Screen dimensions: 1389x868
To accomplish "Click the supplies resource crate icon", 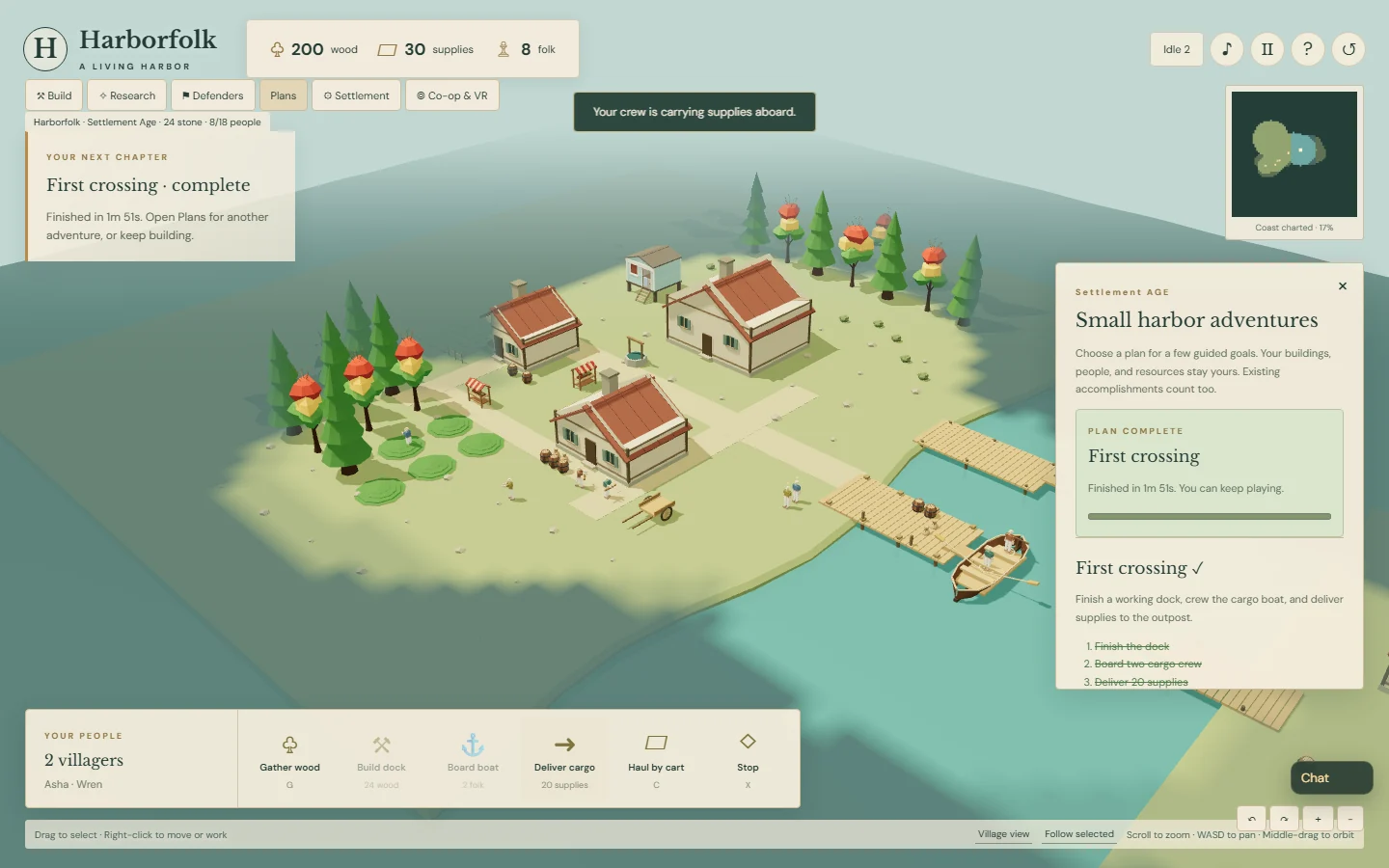I will [387, 50].
